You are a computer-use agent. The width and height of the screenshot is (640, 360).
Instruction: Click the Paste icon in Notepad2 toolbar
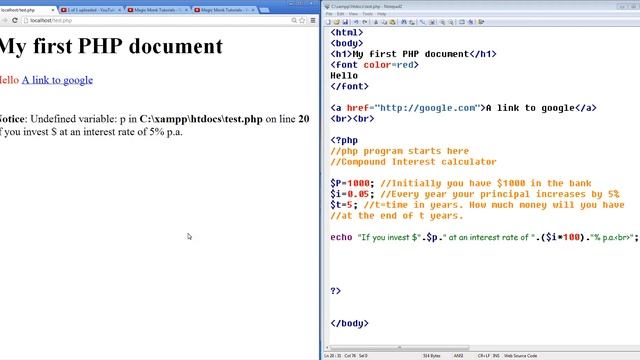[392, 22]
